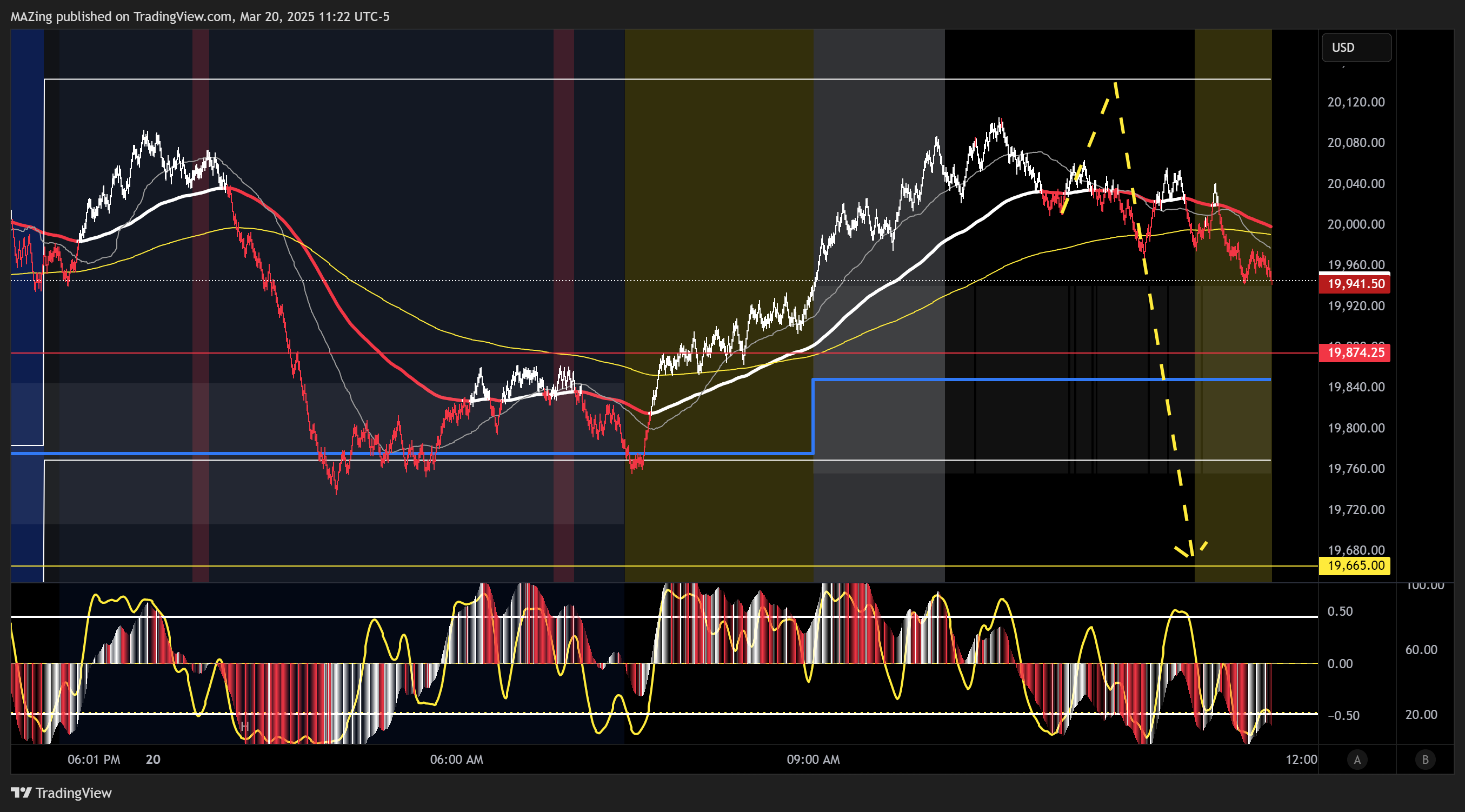Click the 20,120.00 price axis value

tap(1356, 102)
